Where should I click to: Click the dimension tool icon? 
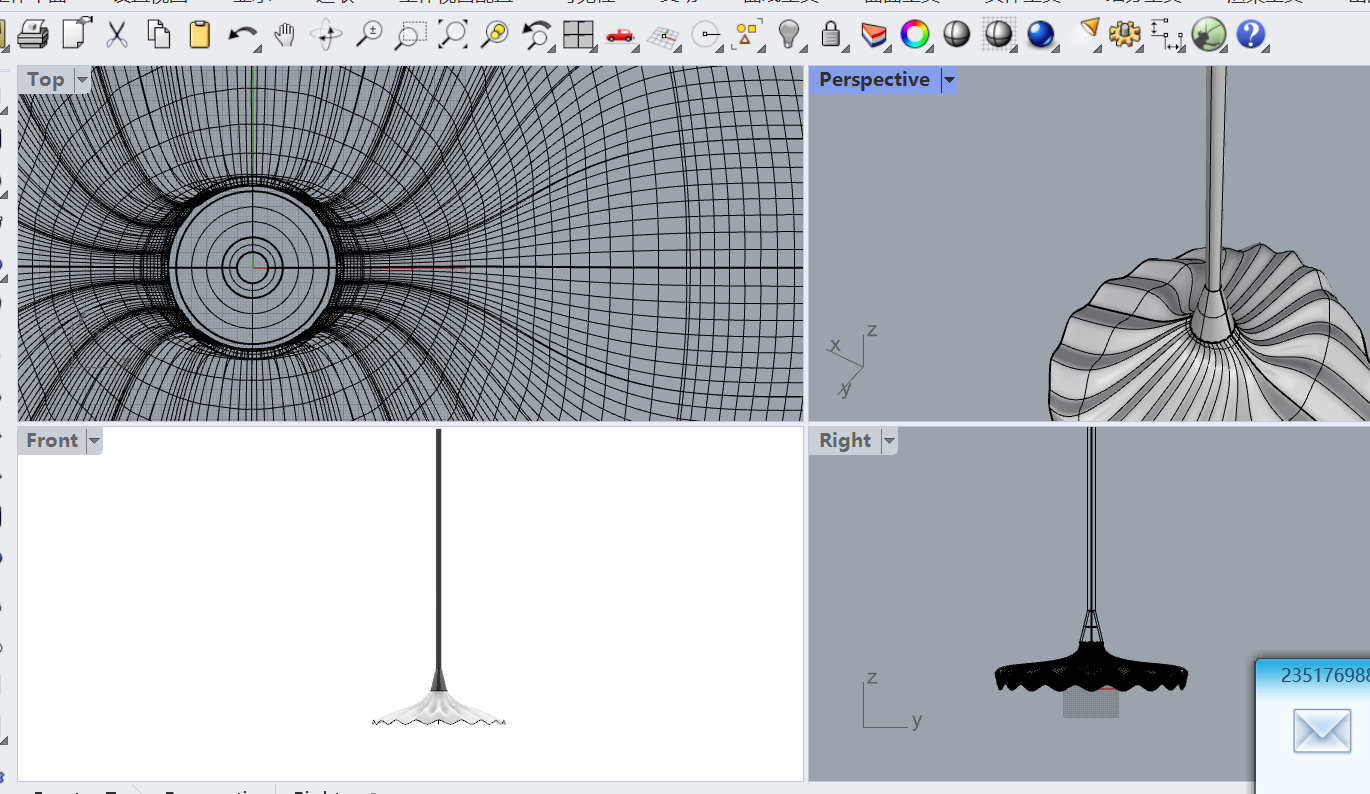click(x=1166, y=35)
